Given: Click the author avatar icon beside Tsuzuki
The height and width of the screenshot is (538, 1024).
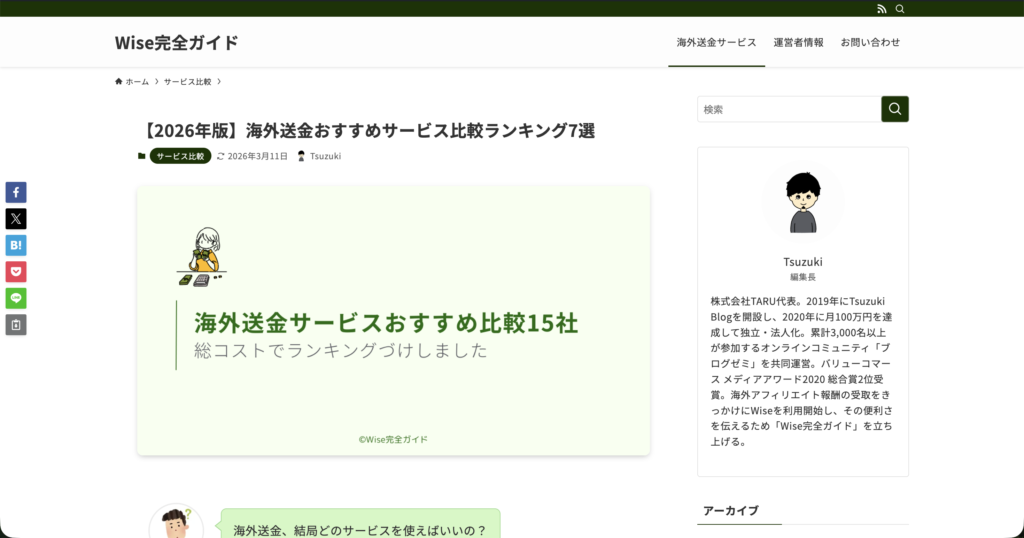Looking at the screenshot, I should [301, 156].
